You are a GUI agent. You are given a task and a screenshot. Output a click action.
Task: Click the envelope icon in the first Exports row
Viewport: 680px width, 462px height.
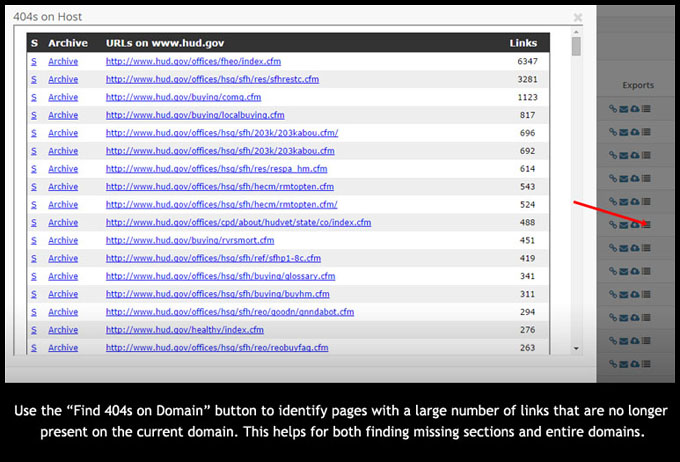pos(624,109)
